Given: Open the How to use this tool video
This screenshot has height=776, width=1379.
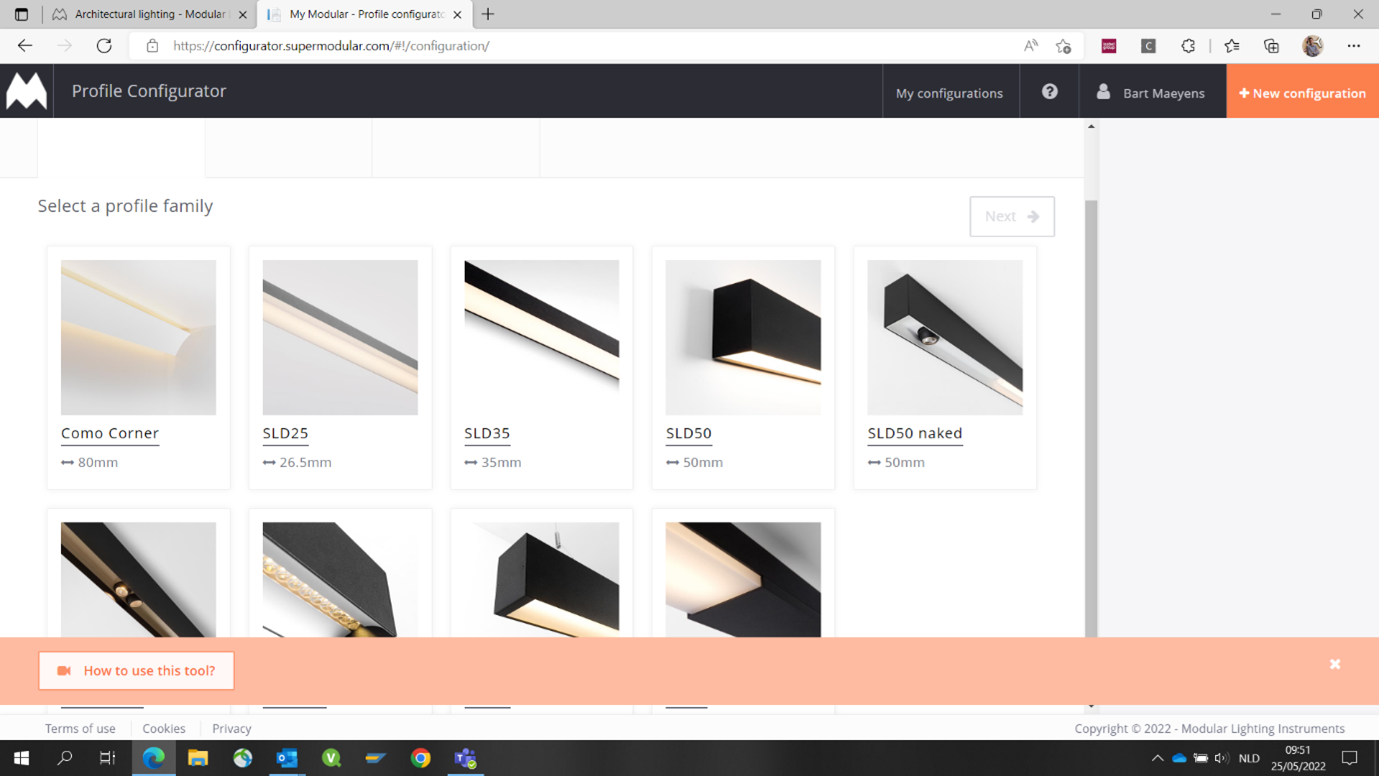Looking at the screenshot, I should [136, 671].
